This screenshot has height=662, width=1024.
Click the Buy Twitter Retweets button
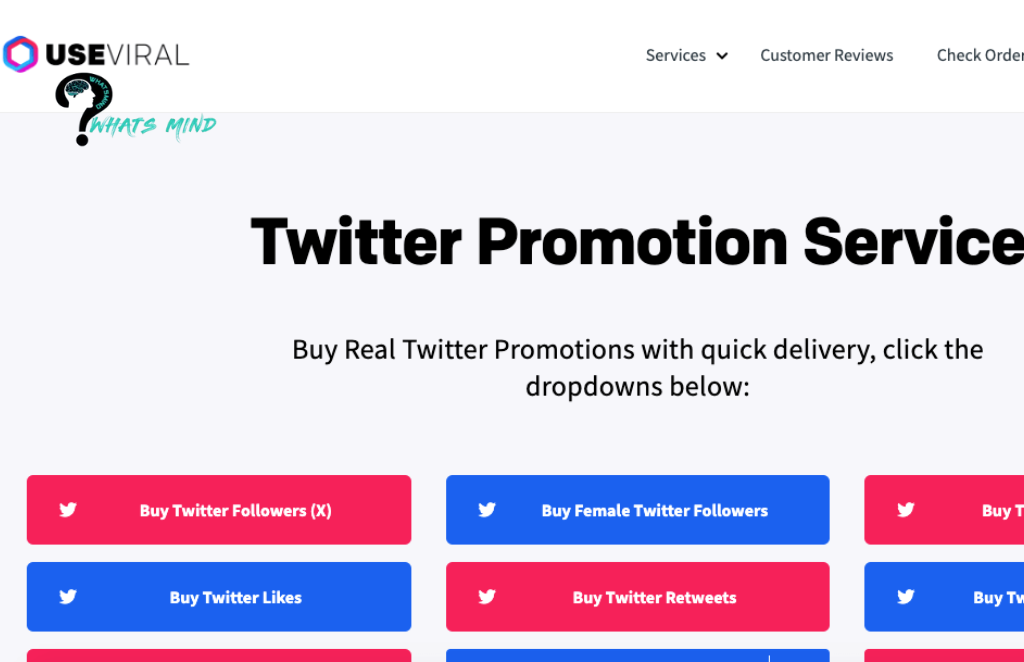click(x=637, y=597)
